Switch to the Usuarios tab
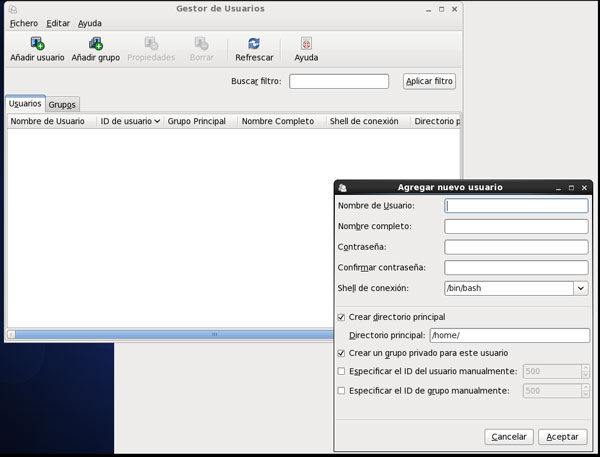This screenshot has width=600, height=457. coord(25,104)
